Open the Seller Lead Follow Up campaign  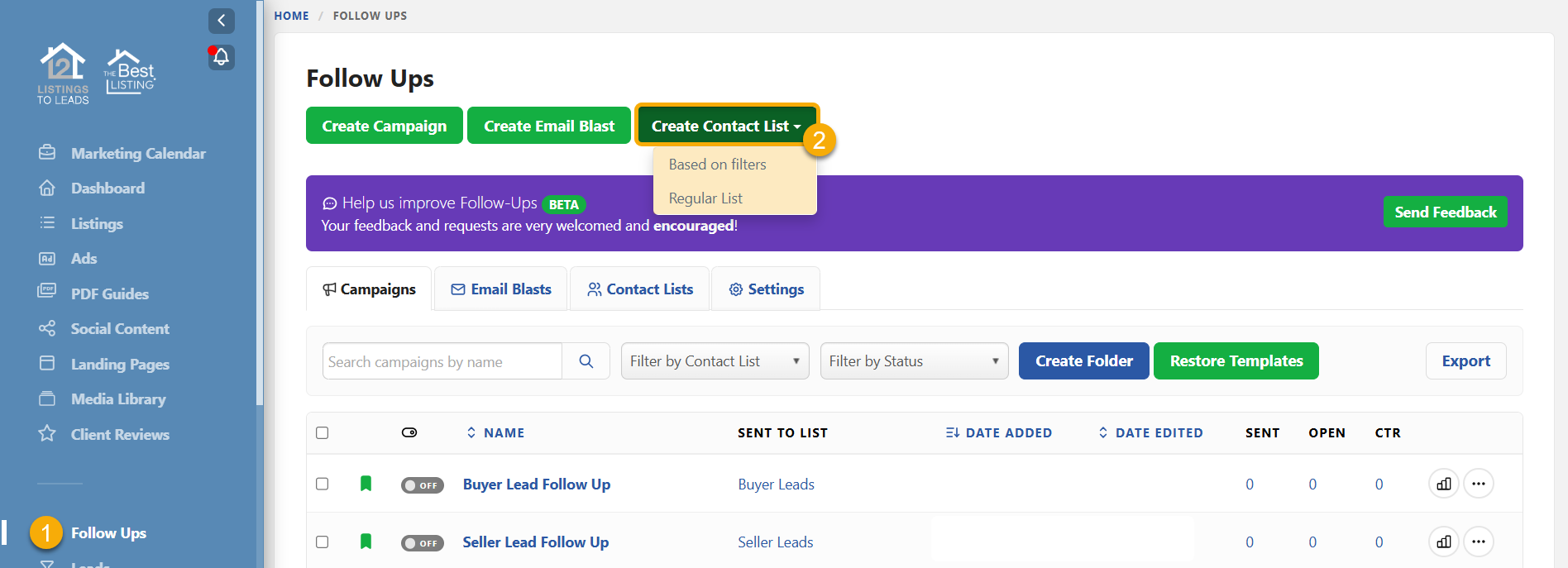tap(536, 542)
